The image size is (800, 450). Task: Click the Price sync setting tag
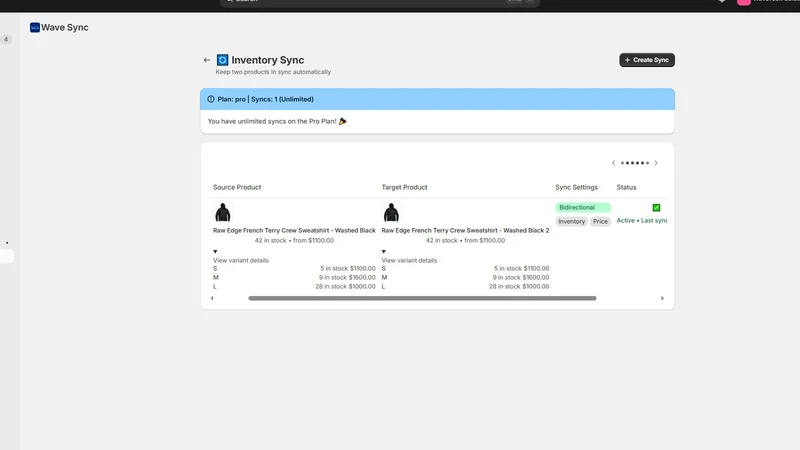(x=600, y=221)
